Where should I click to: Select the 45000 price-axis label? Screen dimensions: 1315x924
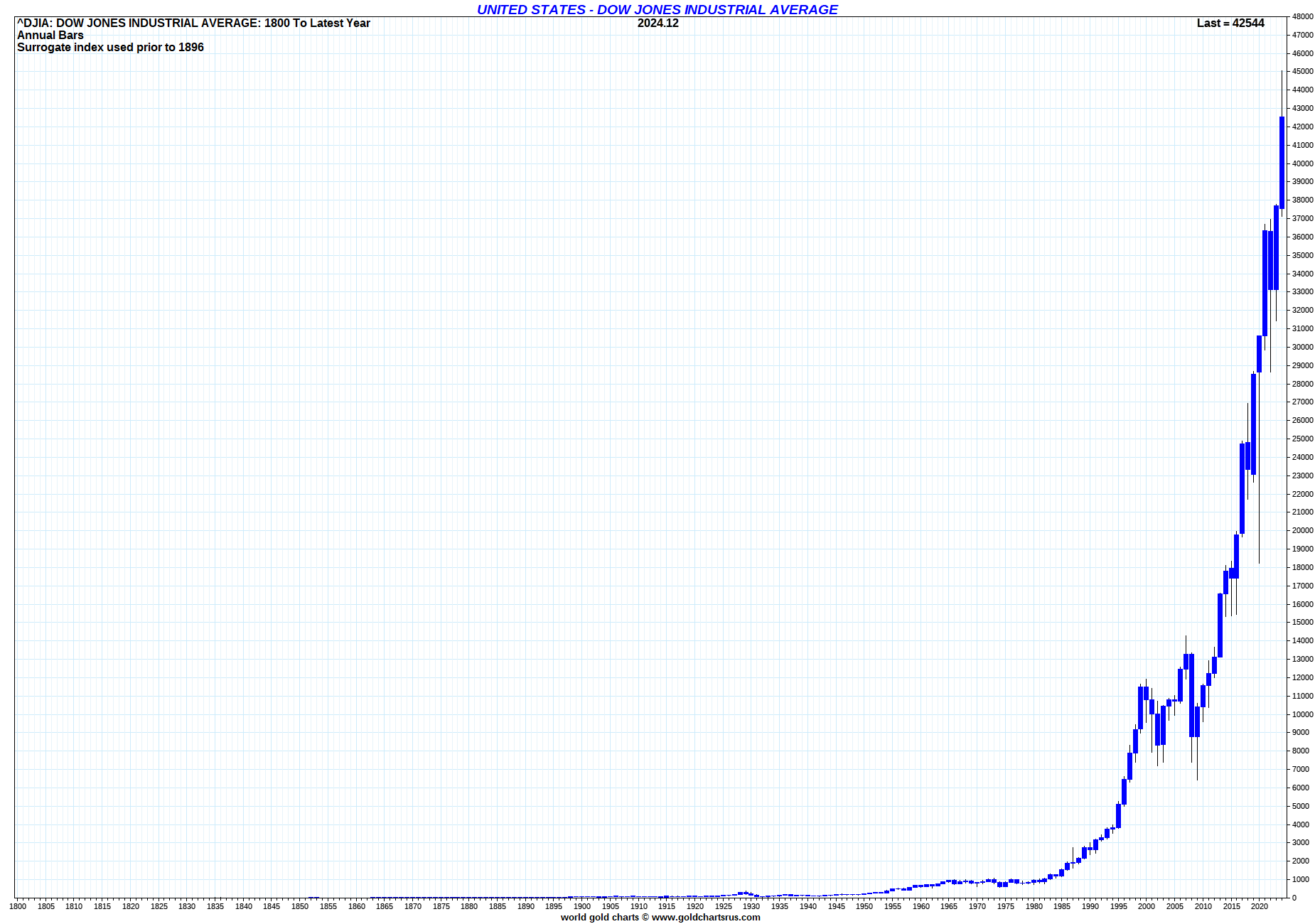pyautogui.click(x=1302, y=71)
